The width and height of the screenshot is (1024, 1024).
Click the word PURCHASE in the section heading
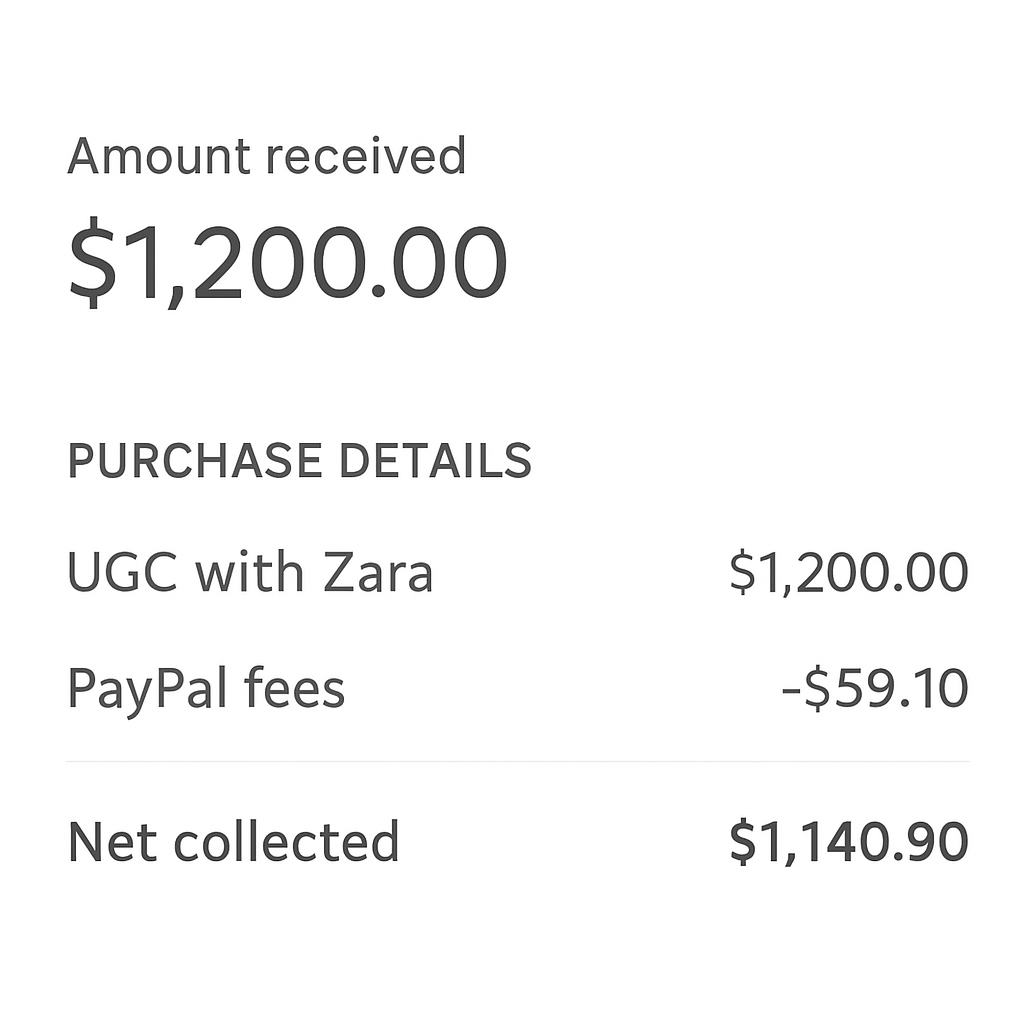[195, 461]
